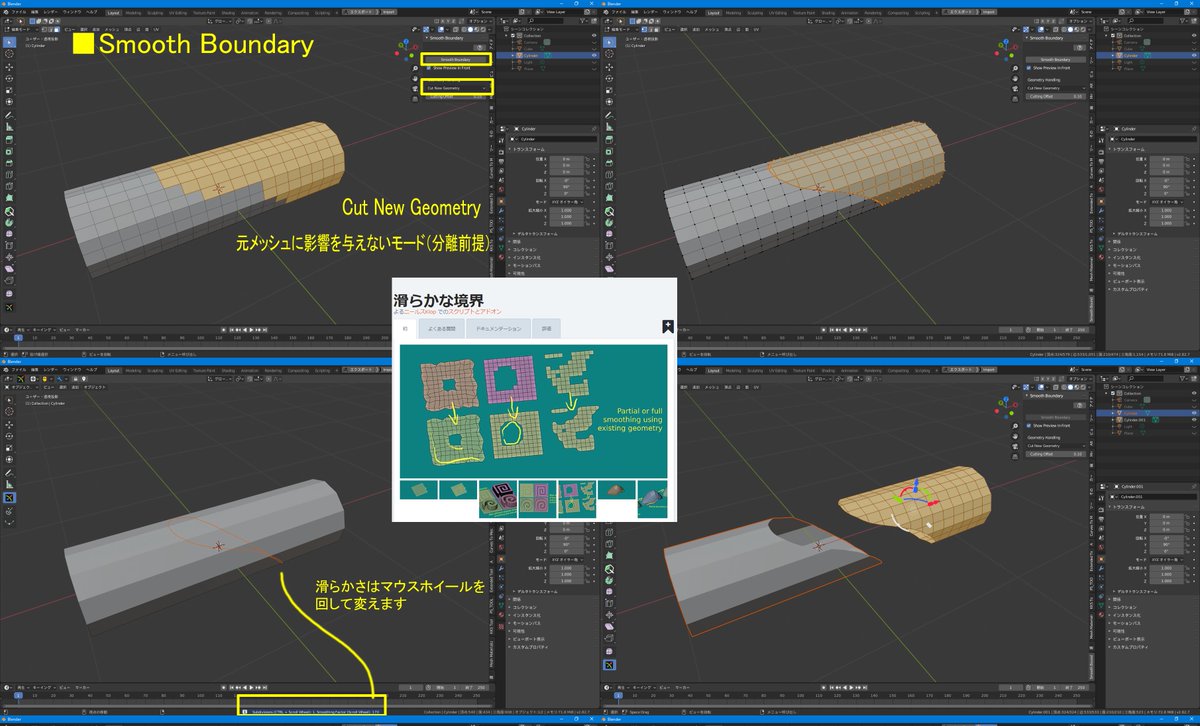
Task: Hide Light via eye icon in top-right outliner
Action: 1194,62
